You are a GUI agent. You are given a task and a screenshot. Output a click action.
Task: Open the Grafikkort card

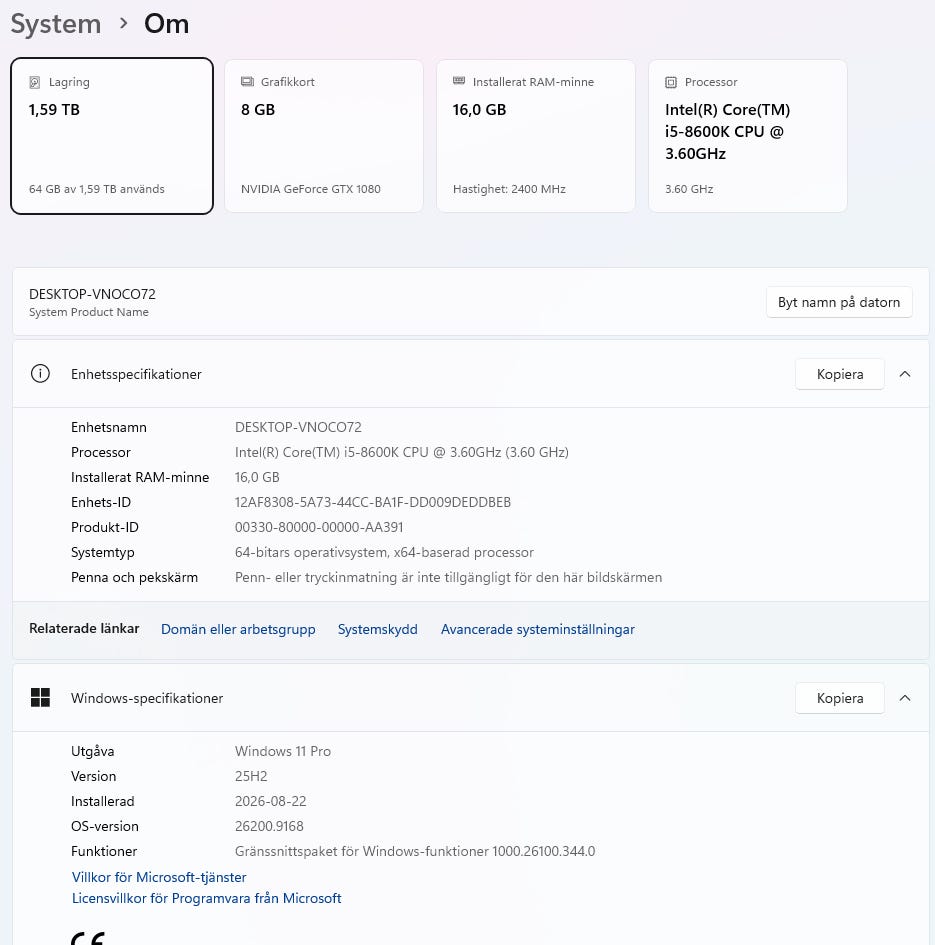(324, 136)
